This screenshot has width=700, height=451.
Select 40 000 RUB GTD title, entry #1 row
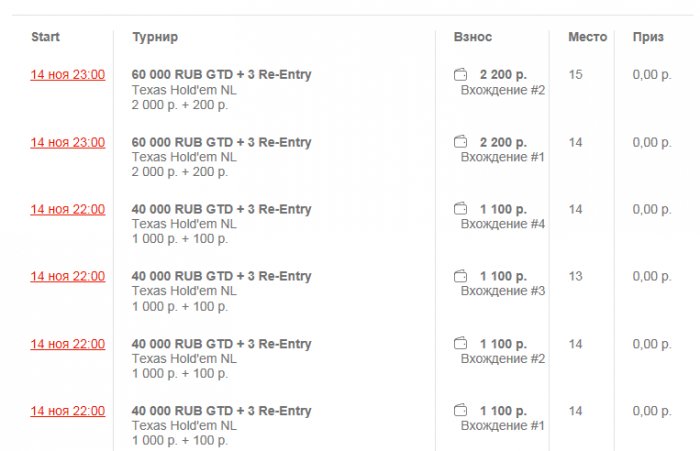coord(221,411)
